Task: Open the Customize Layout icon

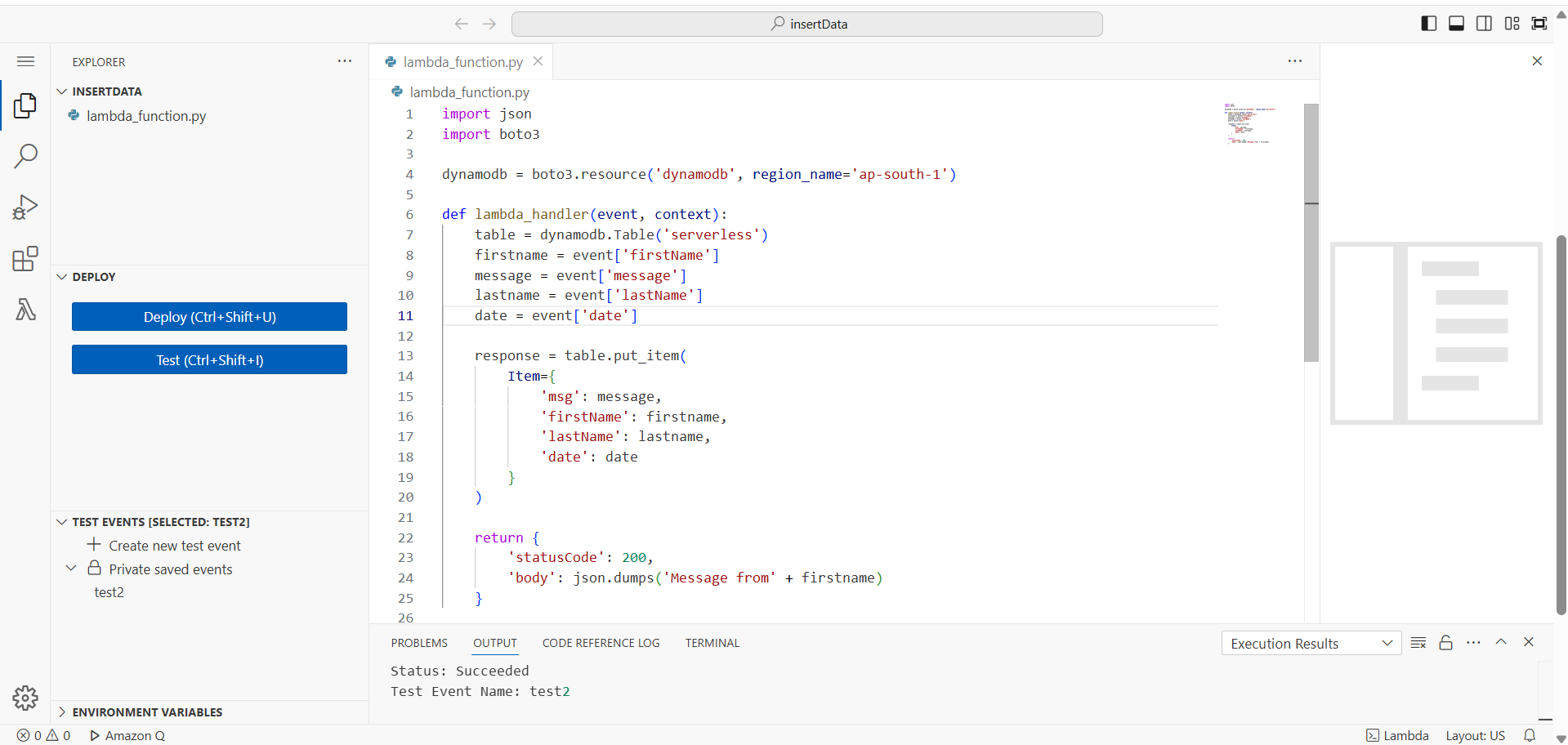Action: (x=1512, y=24)
